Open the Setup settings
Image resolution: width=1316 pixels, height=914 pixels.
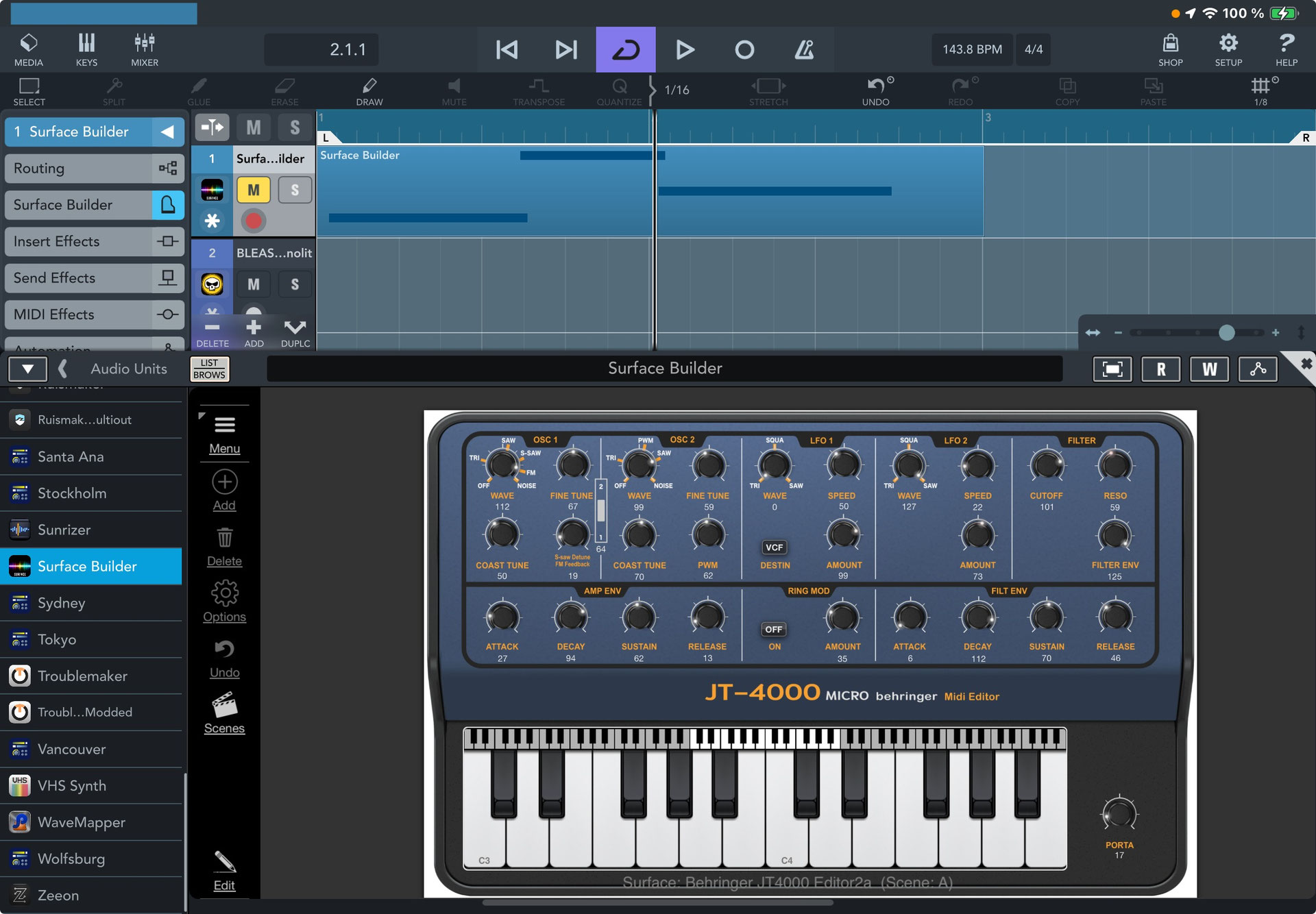1228,48
